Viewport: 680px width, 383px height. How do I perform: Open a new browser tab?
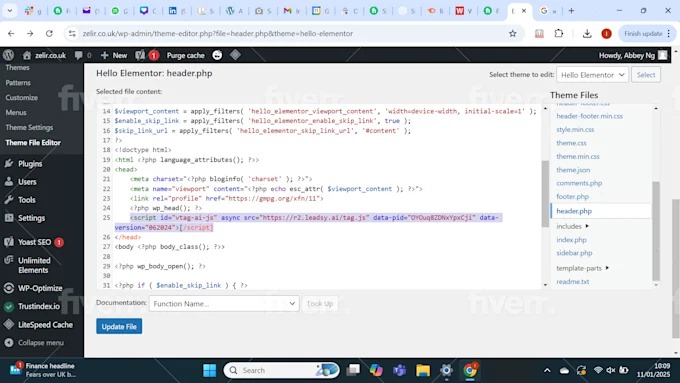click(571, 10)
